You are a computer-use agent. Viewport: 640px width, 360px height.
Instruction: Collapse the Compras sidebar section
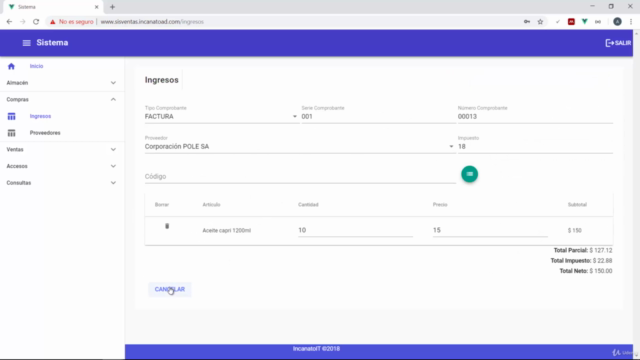click(61, 100)
